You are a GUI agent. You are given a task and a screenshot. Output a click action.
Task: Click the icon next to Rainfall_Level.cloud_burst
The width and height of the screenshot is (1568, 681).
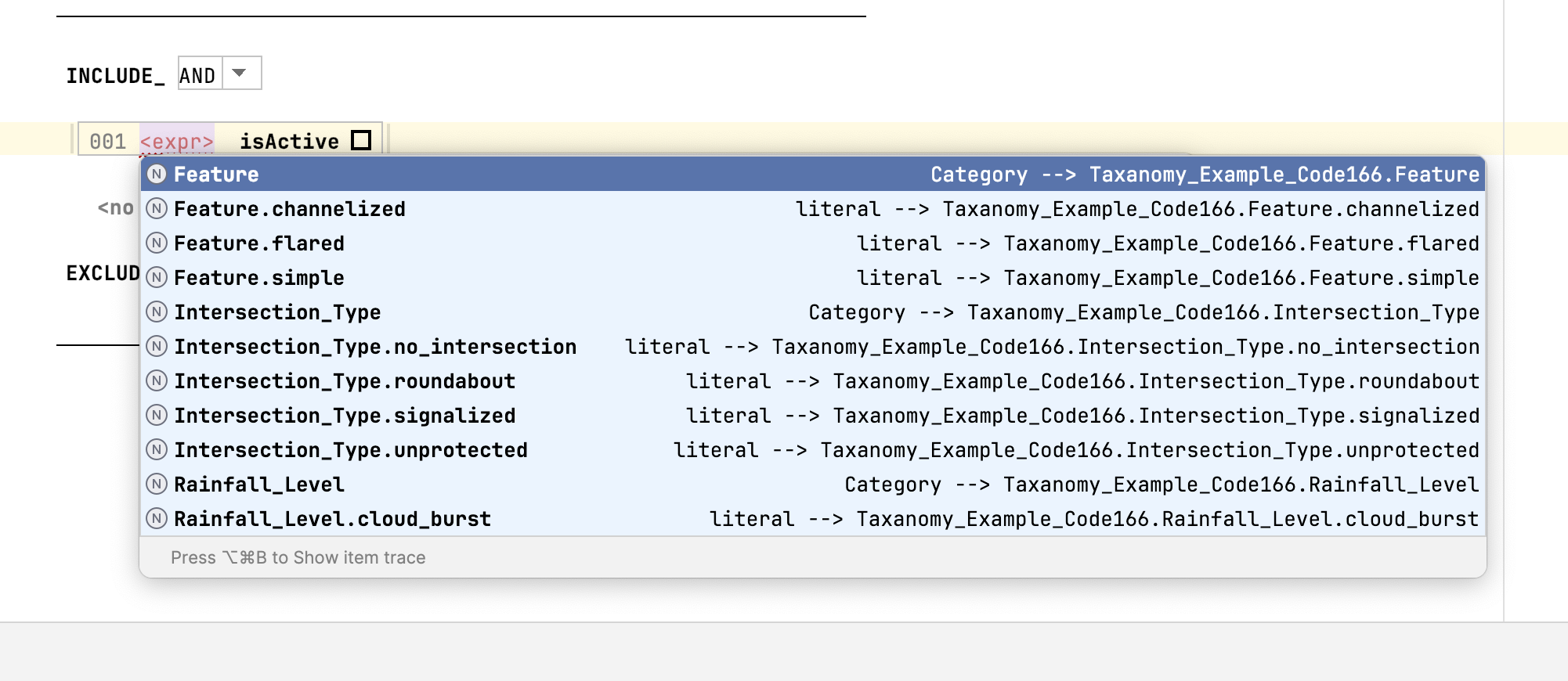(157, 519)
